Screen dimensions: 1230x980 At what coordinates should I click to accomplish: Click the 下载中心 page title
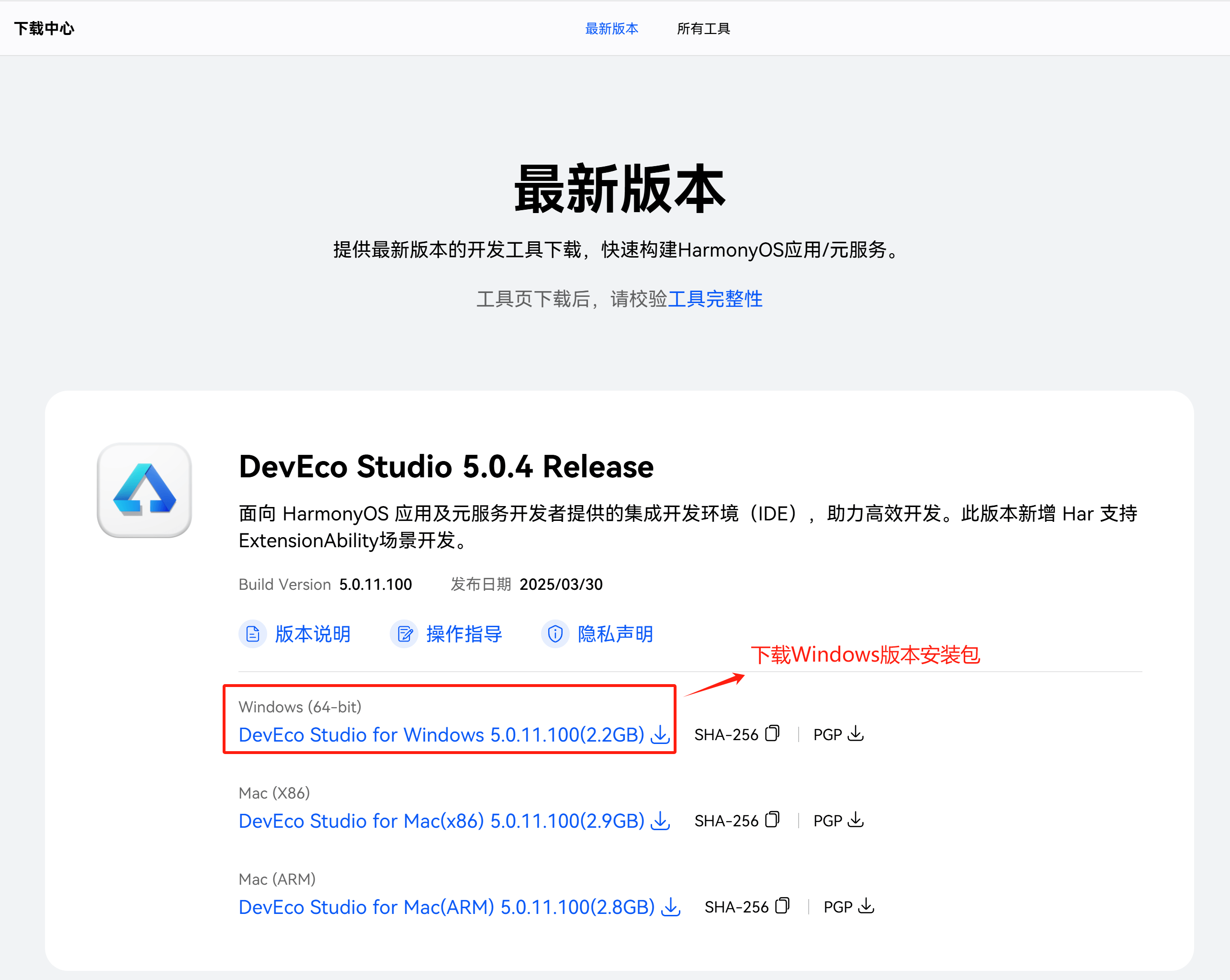[44, 29]
